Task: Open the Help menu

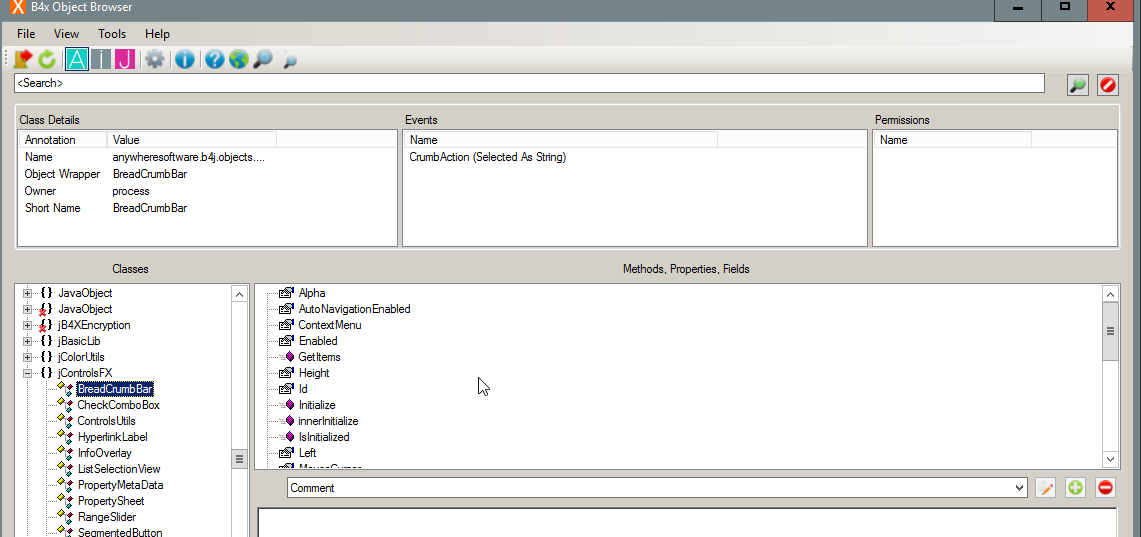Action: pyautogui.click(x=157, y=33)
